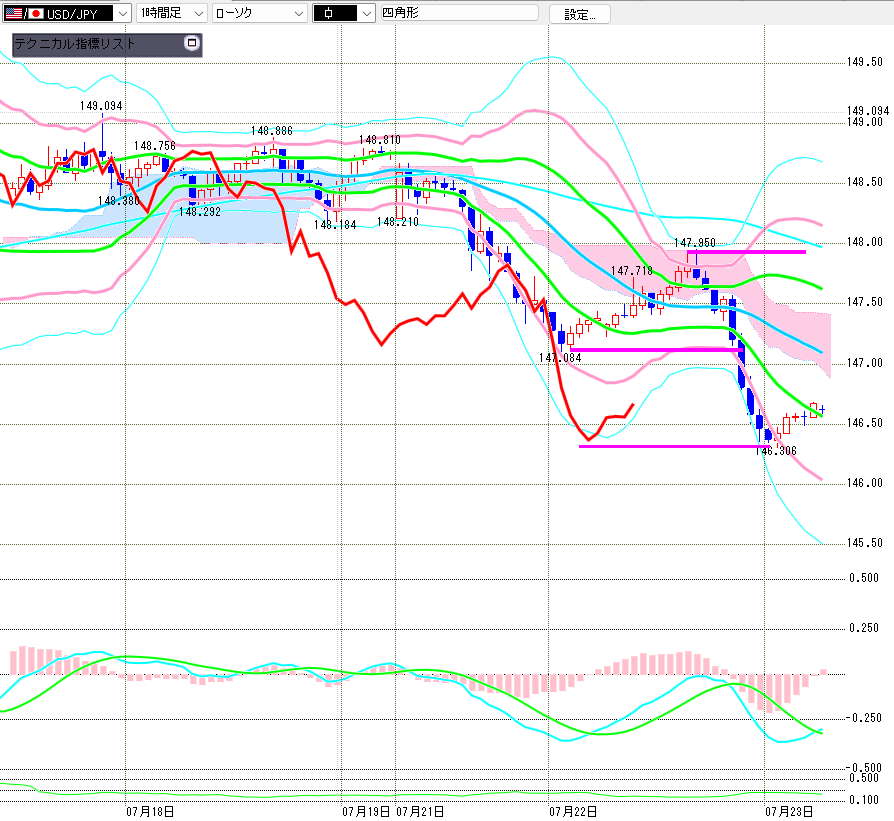Click the 147.950 high price label

695,243
